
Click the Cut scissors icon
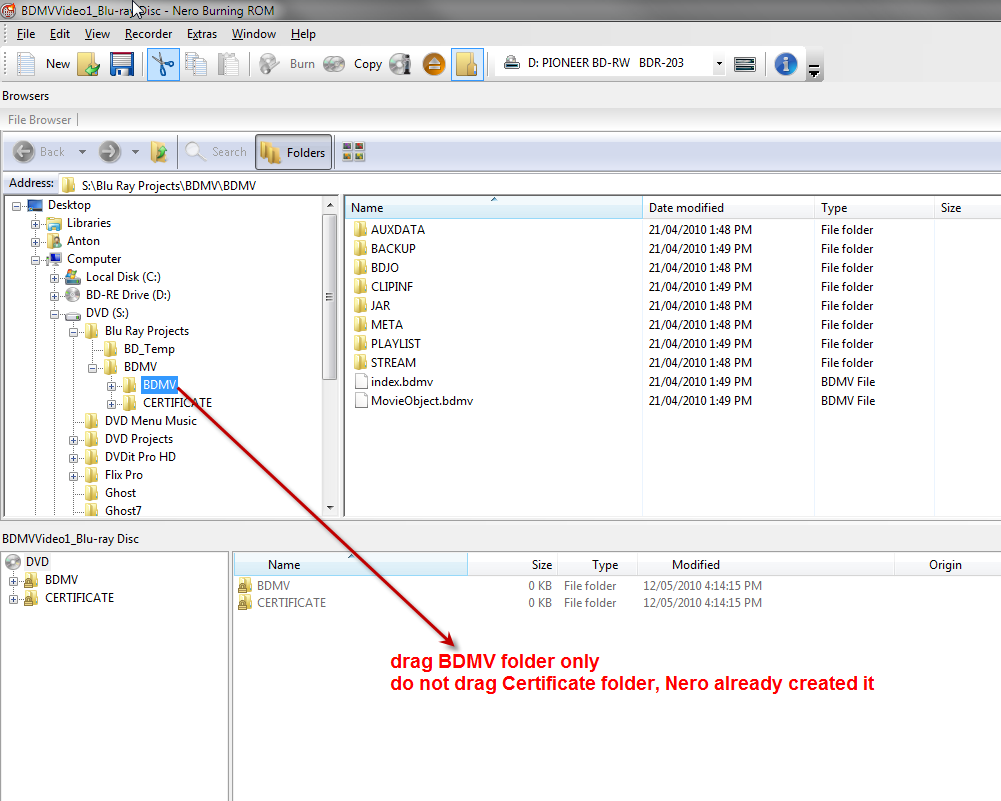click(163, 64)
